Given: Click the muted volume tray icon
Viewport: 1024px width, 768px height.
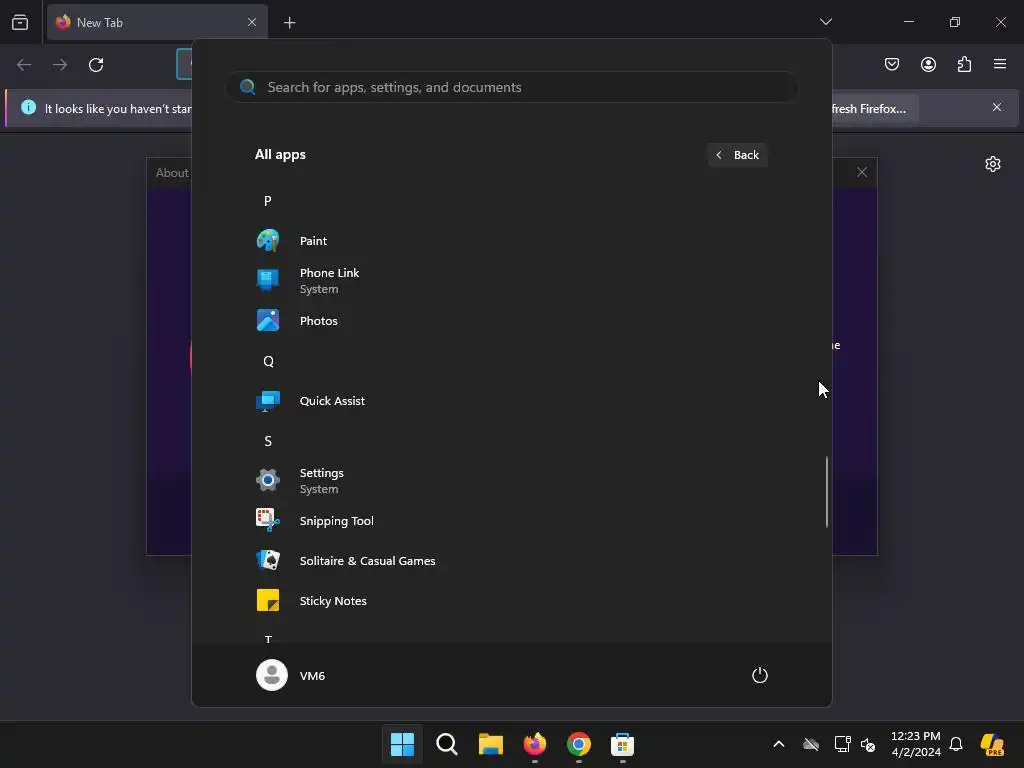Looking at the screenshot, I should pyautogui.click(x=868, y=744).
